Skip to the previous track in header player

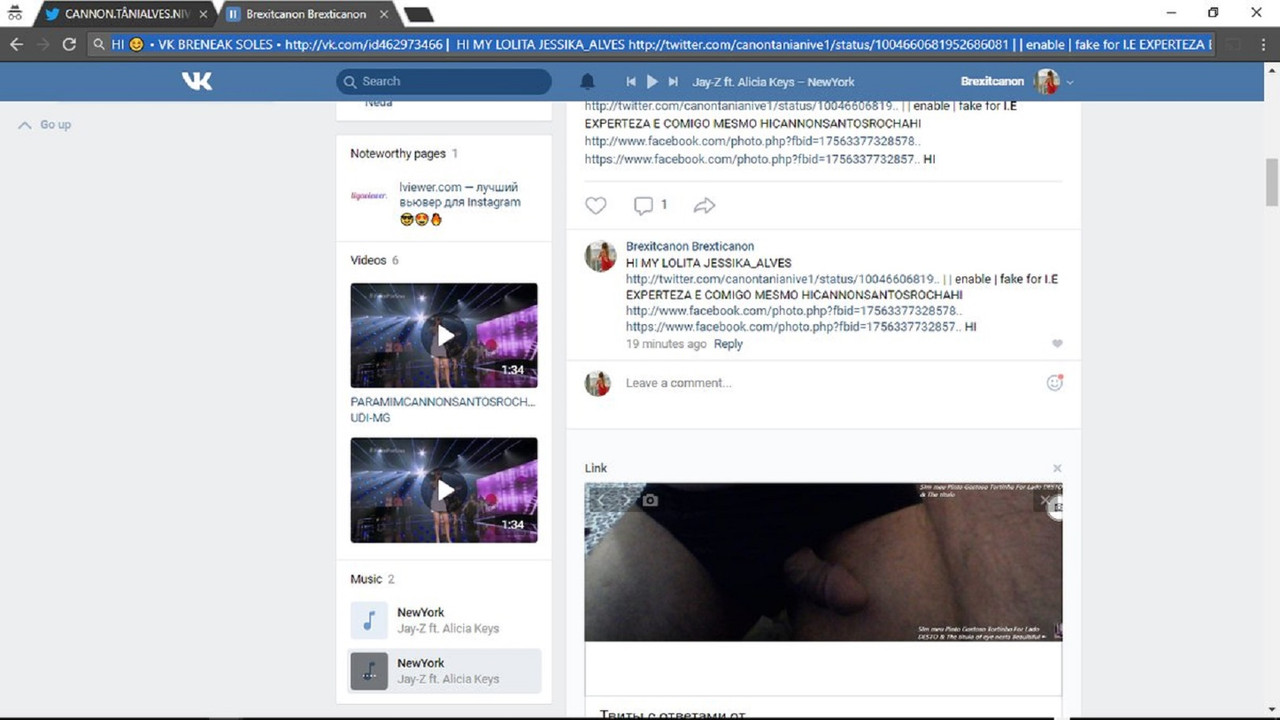[x=631, y=82]
